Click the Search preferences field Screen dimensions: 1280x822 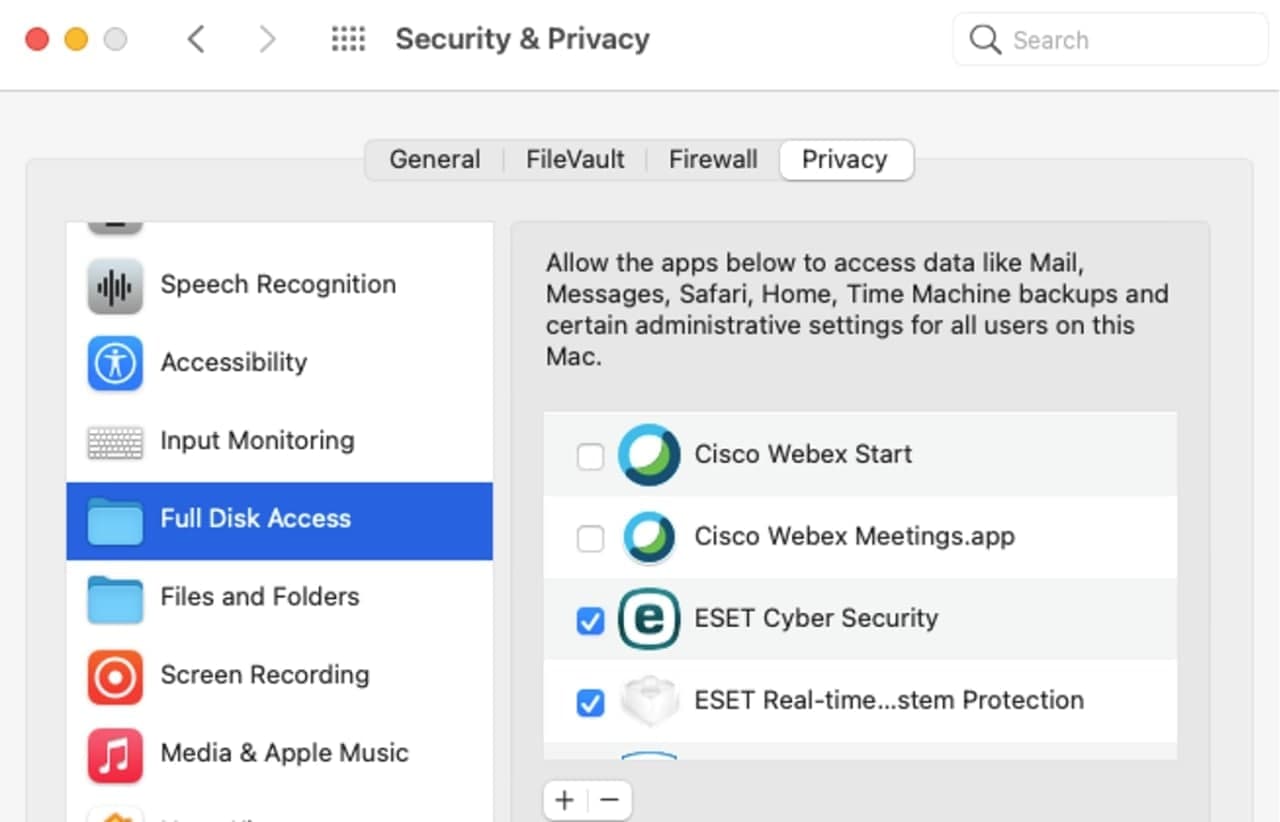(x=1110, y=40)
